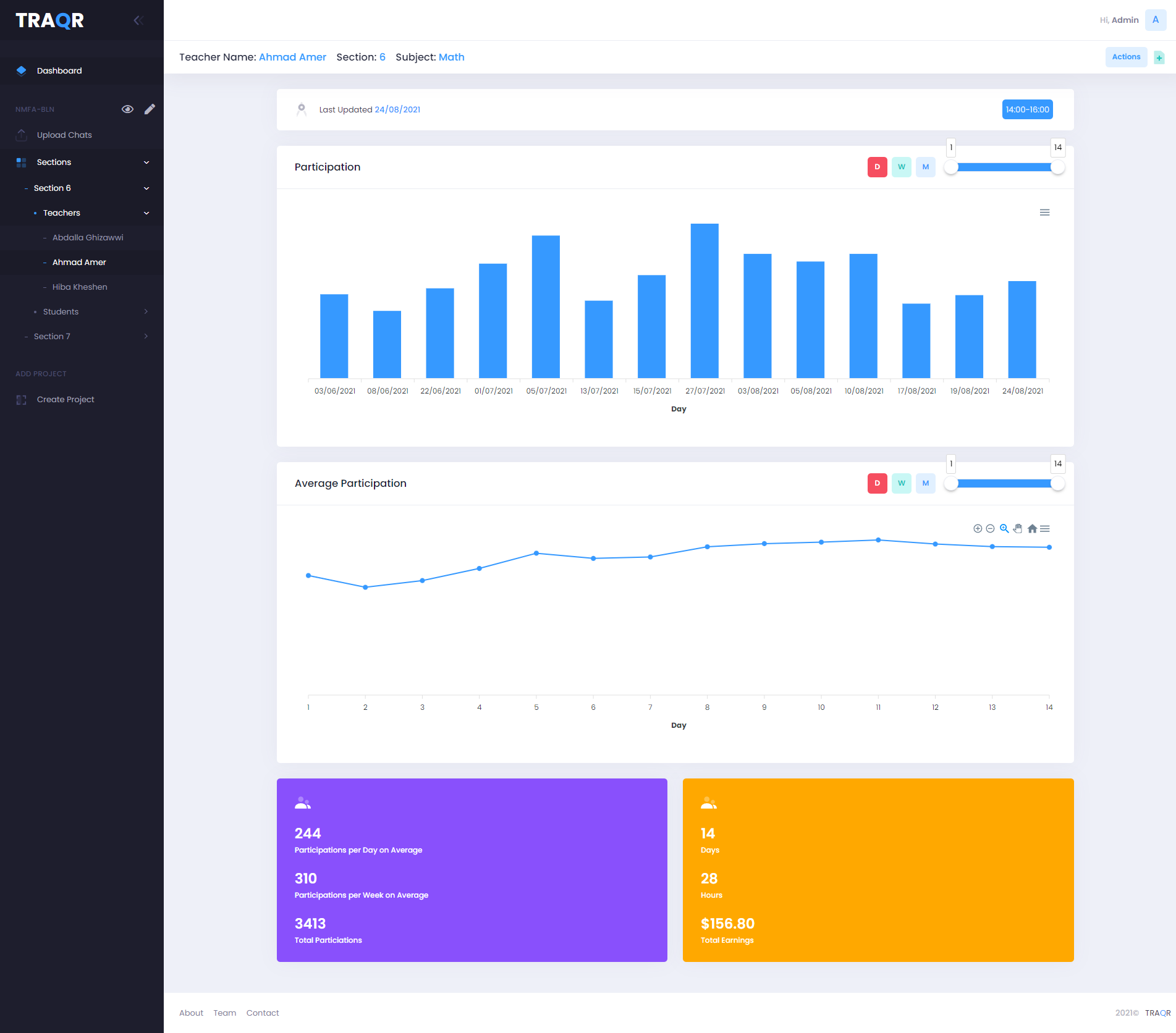Screen dimensions: 1176x1033
Task: Switch the Participation chart to Weekly view
Action: pyautogui.click(x=902, y=167)
